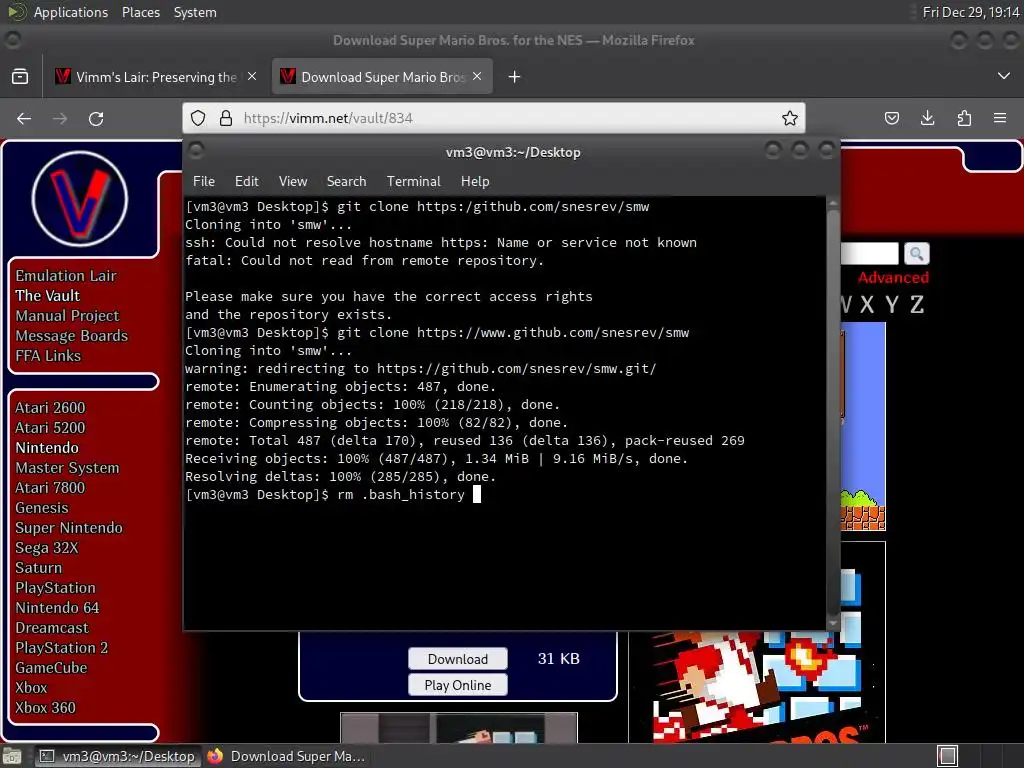Open Firefox tracking protection shield icon
The image size is (1024, 768).
coord(198,118)
